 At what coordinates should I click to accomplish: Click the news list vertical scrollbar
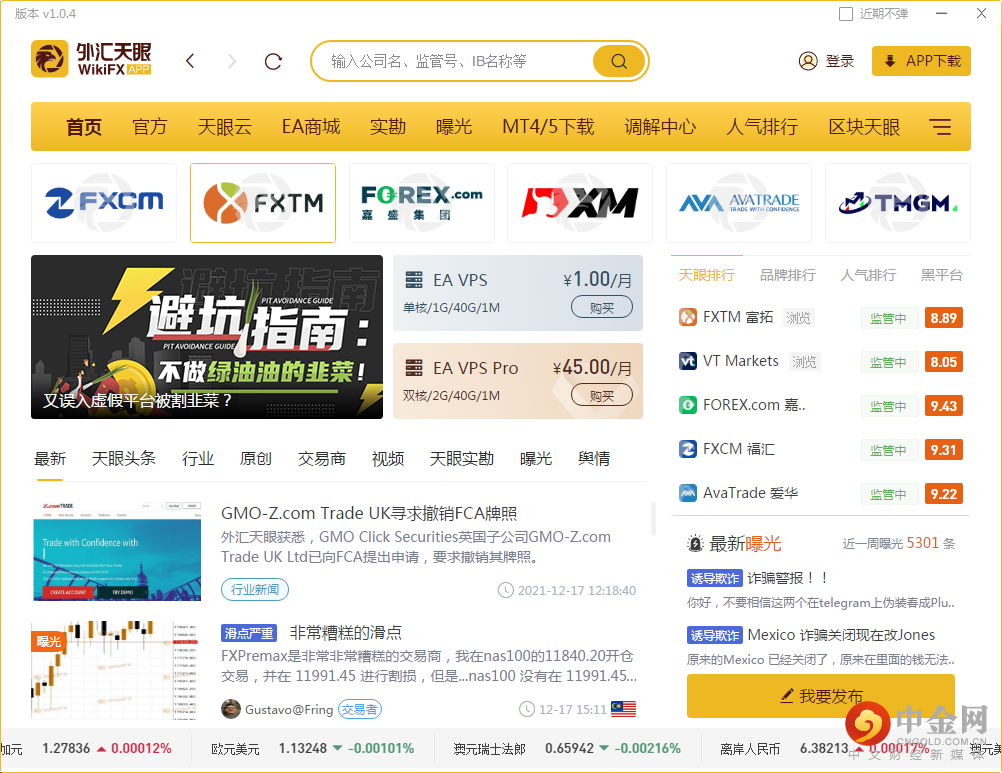(652, 519)
